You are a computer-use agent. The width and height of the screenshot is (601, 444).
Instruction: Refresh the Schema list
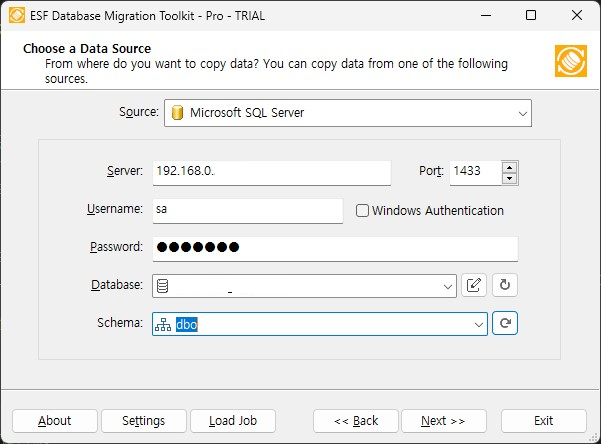pyautogui.click(x=505, y=323)
